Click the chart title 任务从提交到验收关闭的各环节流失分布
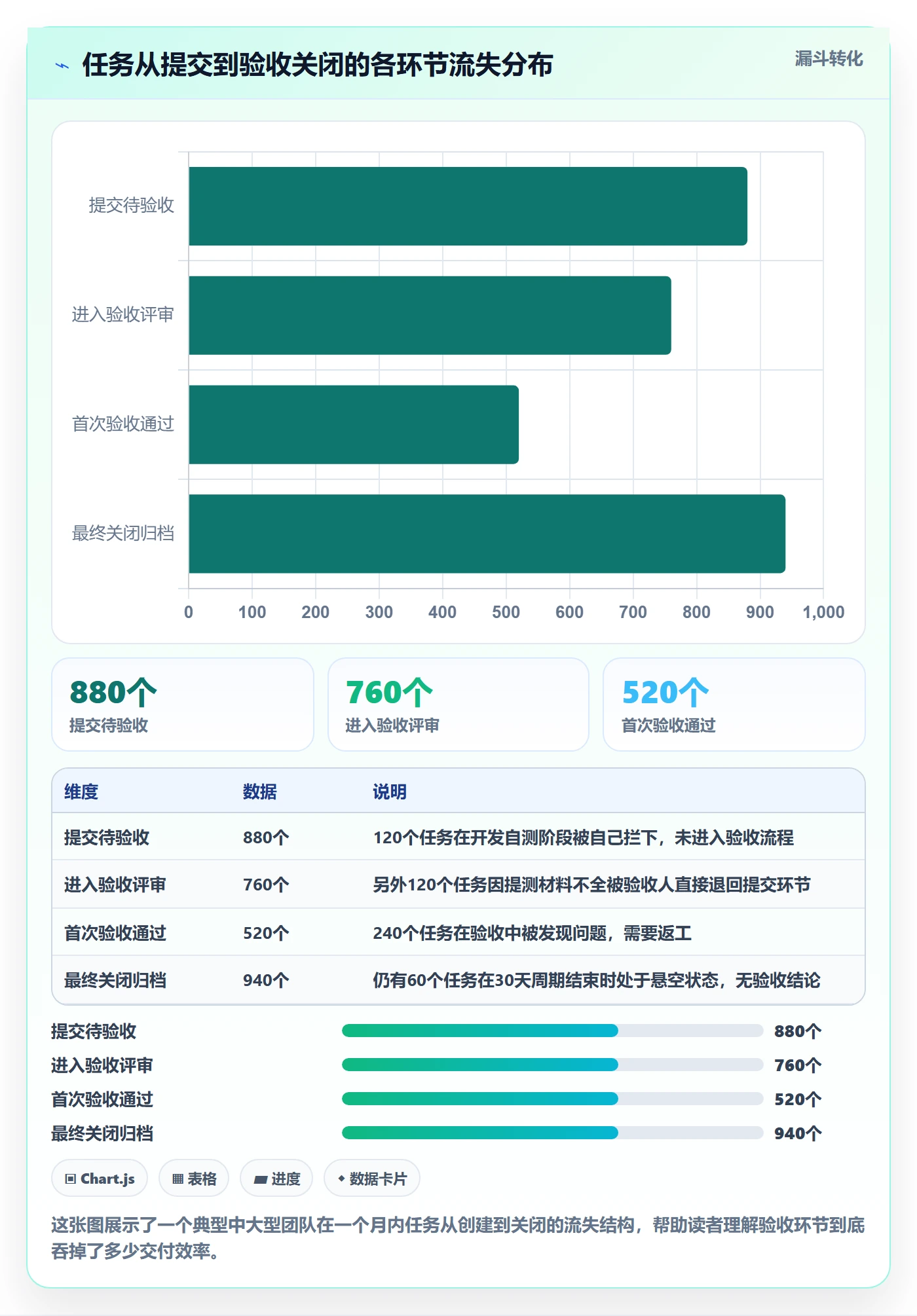 point(318,65)
